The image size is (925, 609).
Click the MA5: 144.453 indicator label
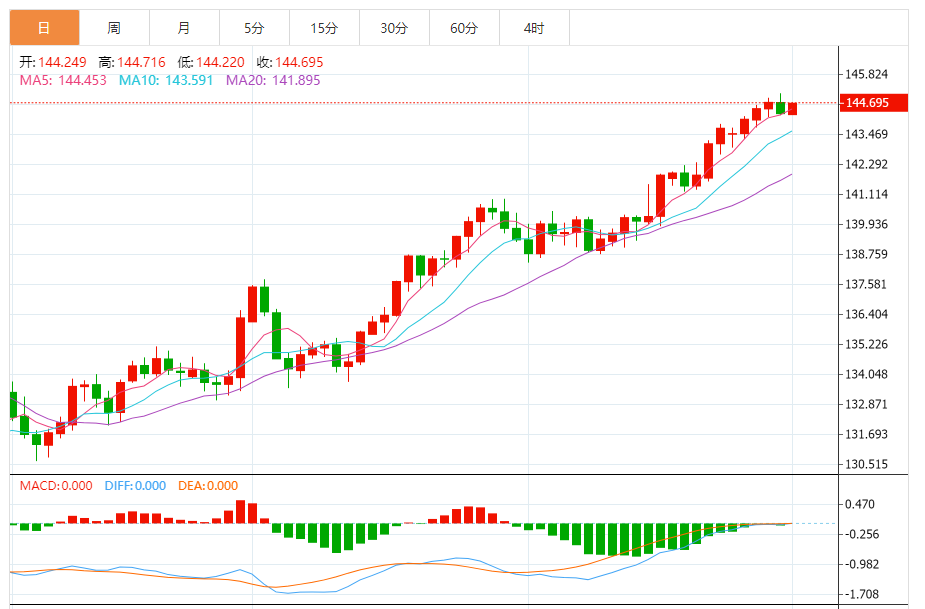coord(63,80)
